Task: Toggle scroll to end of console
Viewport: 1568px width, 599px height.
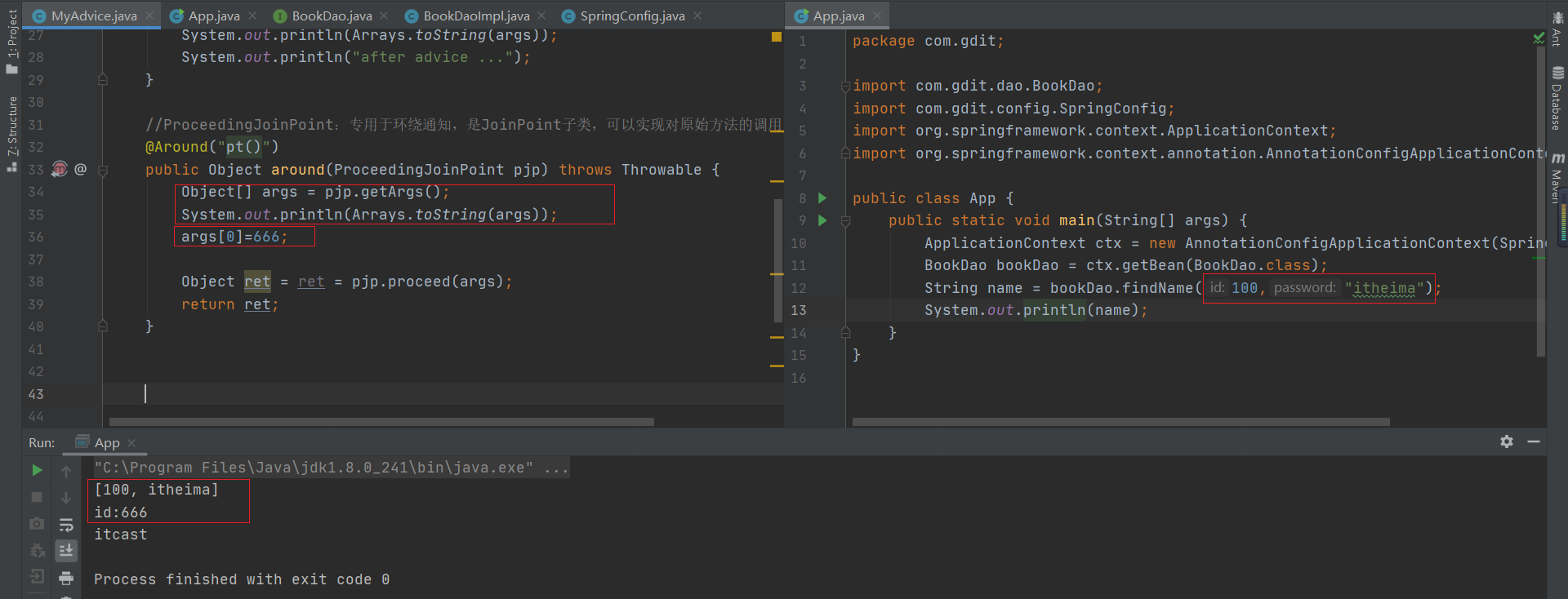Action: [x=66, y=551]
